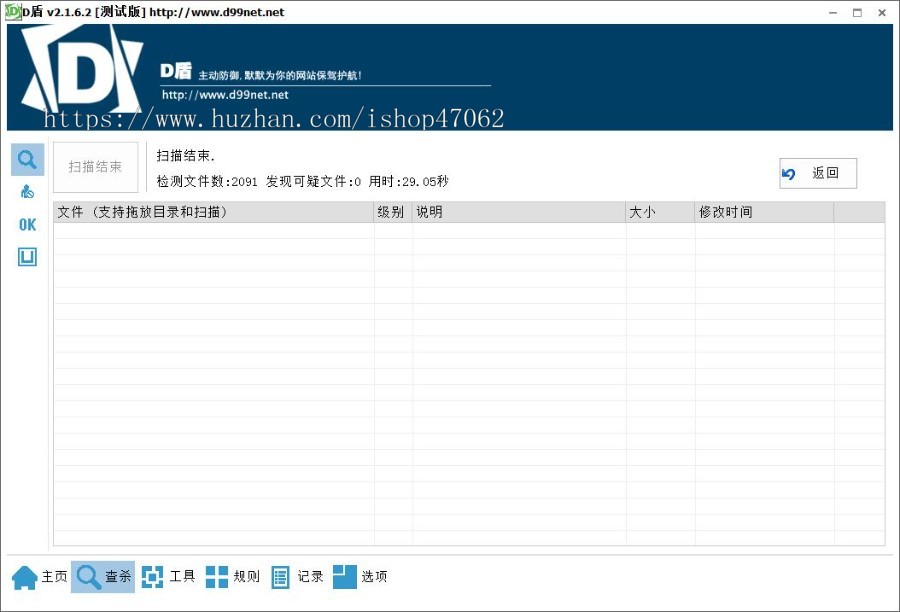Go to 主页 home tab
Image resolution: width=900 pixels, height=612 pixels.
[x=40, y=576]
